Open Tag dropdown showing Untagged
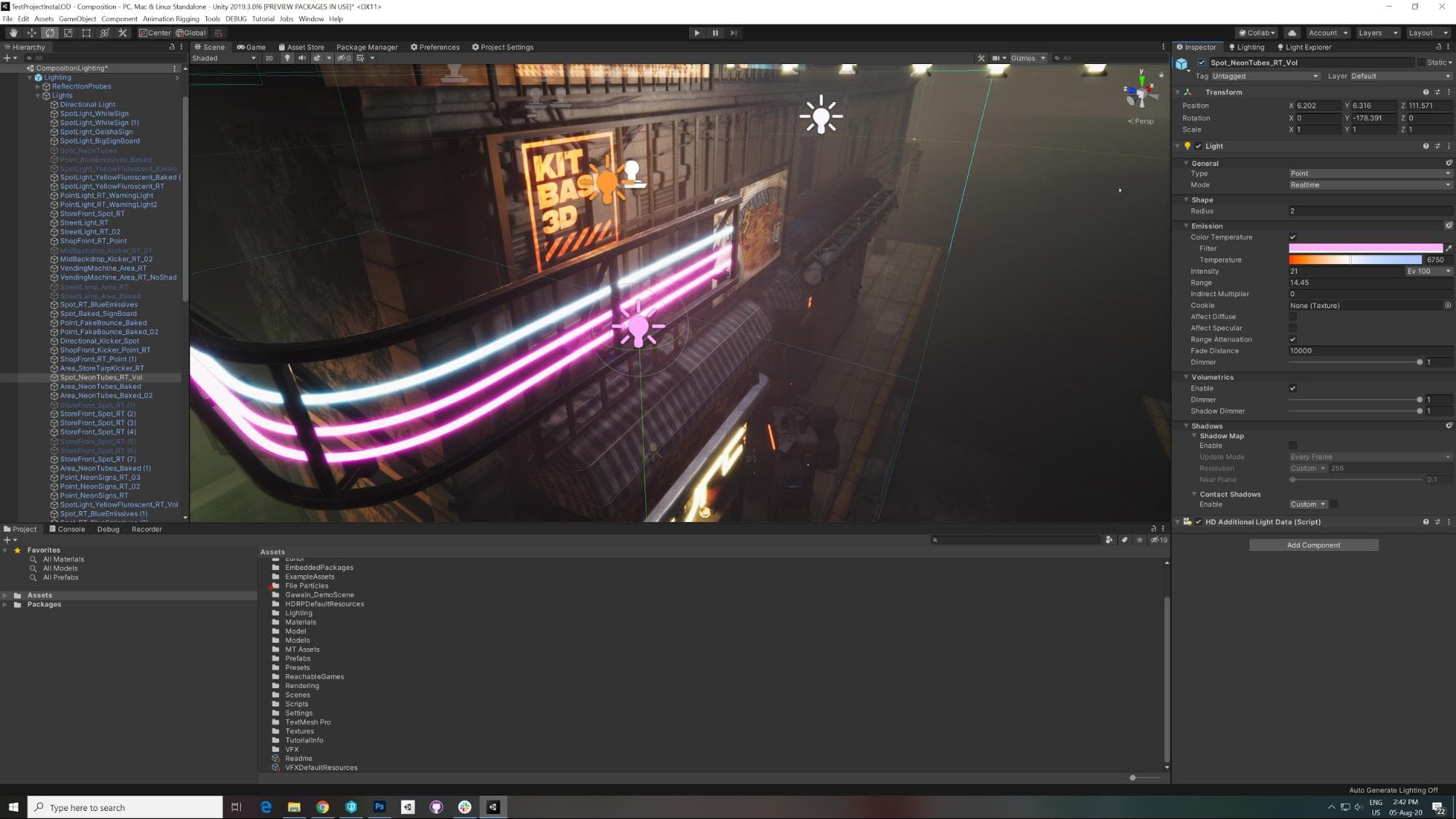This screenshot has height=819, width=1456. (x=1265, y=76)
